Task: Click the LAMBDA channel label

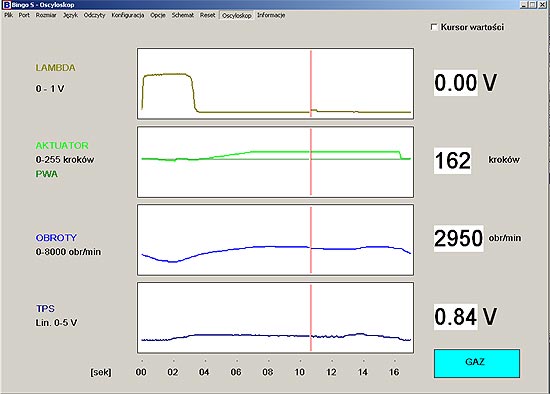Action: [55, 68]
